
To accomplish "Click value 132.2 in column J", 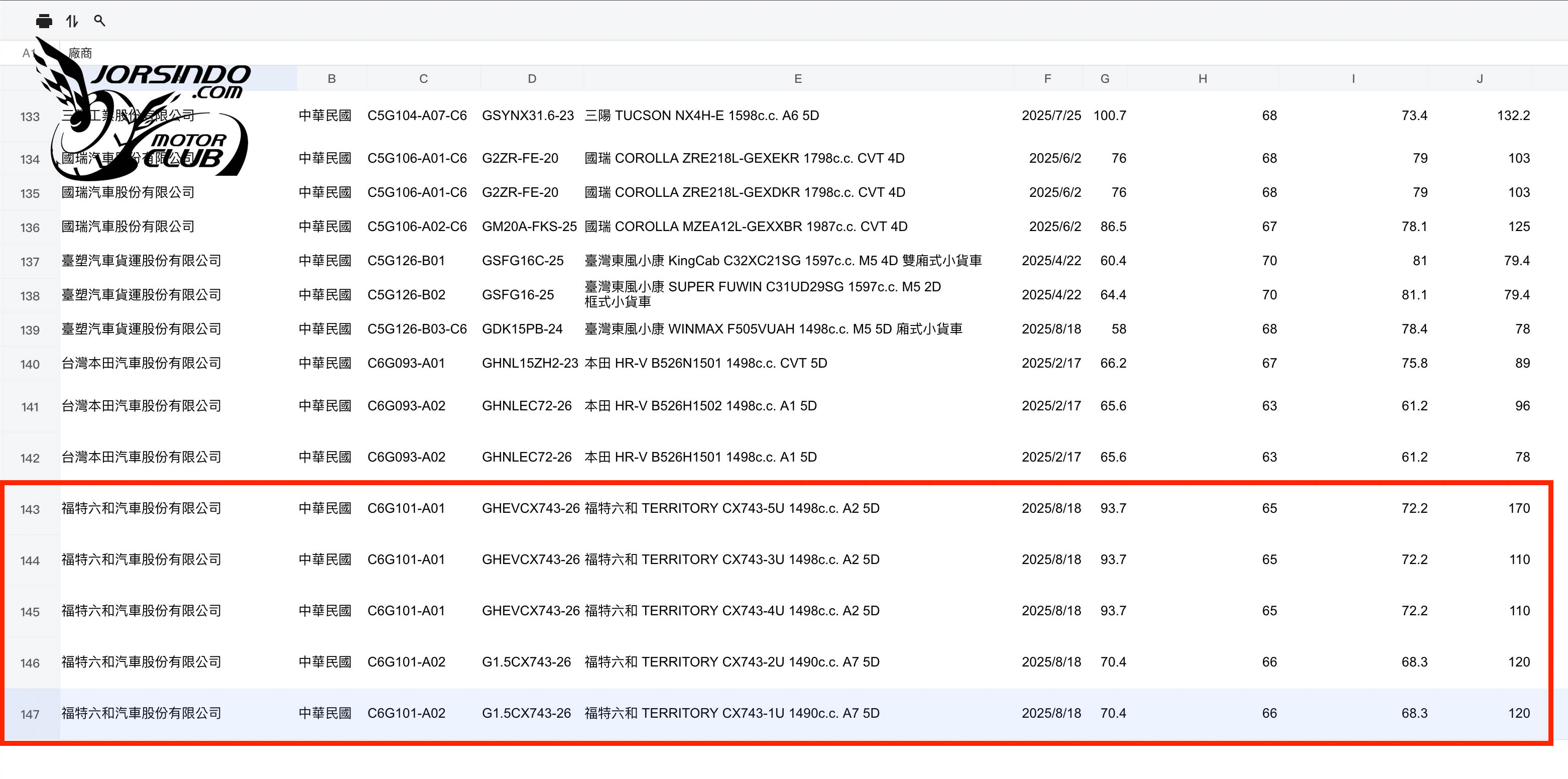I will 1513,115.
